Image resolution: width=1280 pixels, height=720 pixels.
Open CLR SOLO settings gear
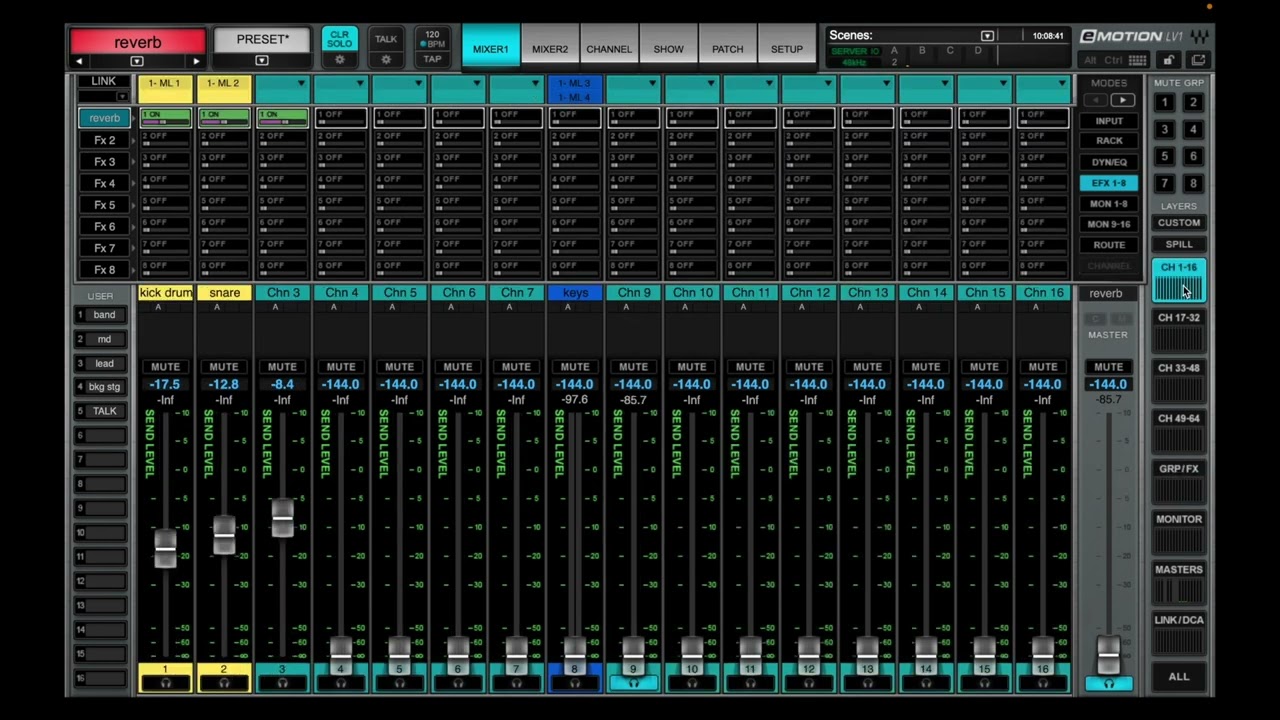pyautogui.click(x=340, y=60)
